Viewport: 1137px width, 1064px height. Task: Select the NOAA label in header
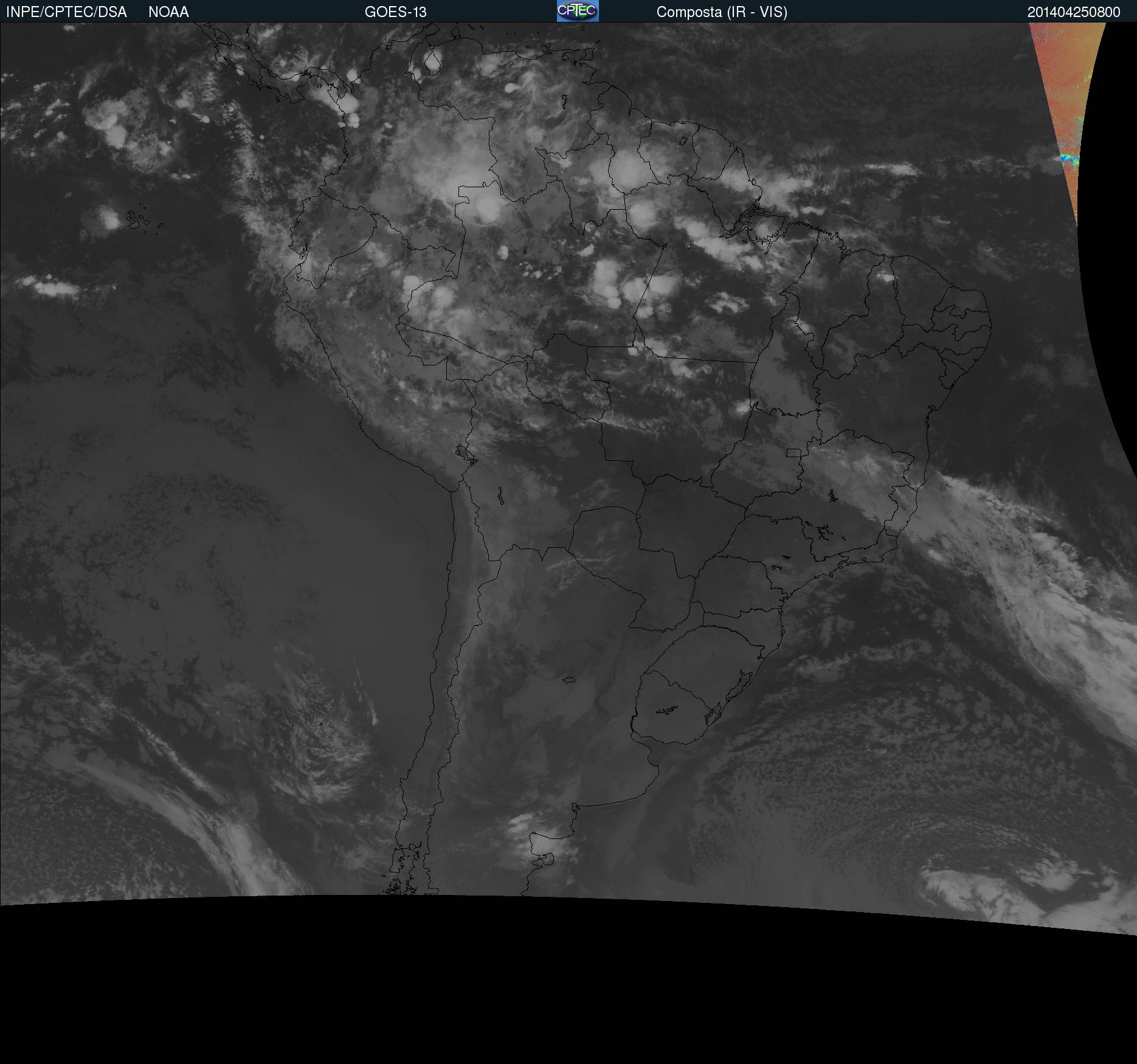(x=168, y=12)
